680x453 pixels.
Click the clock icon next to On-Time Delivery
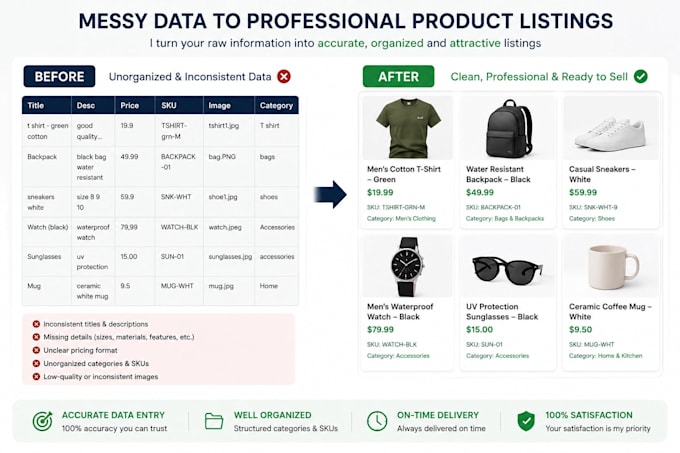pos(377,421)
